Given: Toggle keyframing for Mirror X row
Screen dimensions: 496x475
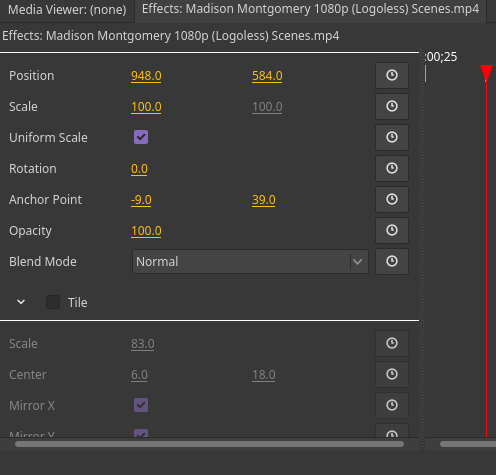Looking at the screenshot, I should (x=392, y=405).
